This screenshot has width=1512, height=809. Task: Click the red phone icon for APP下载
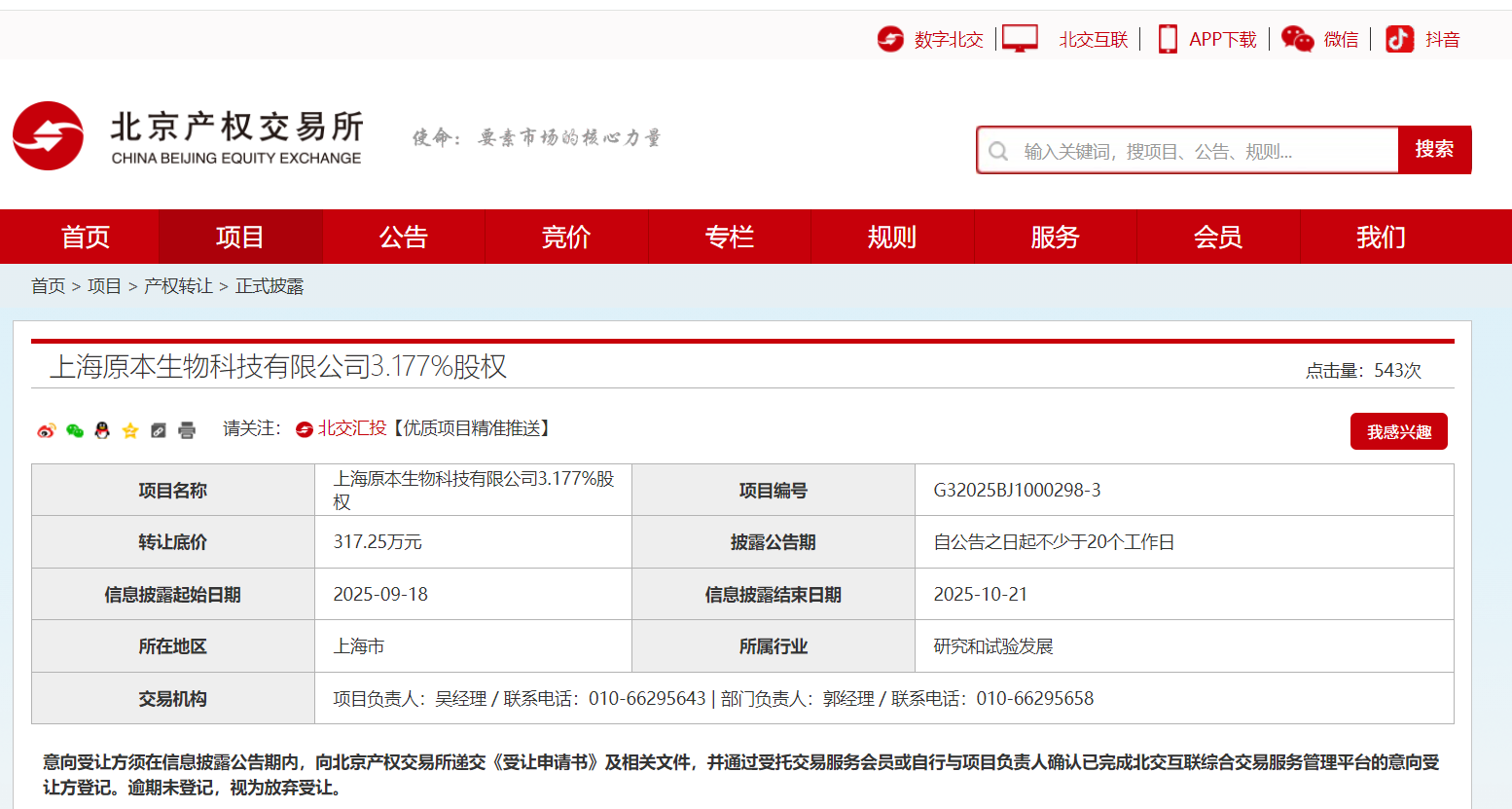[1167, 39]
